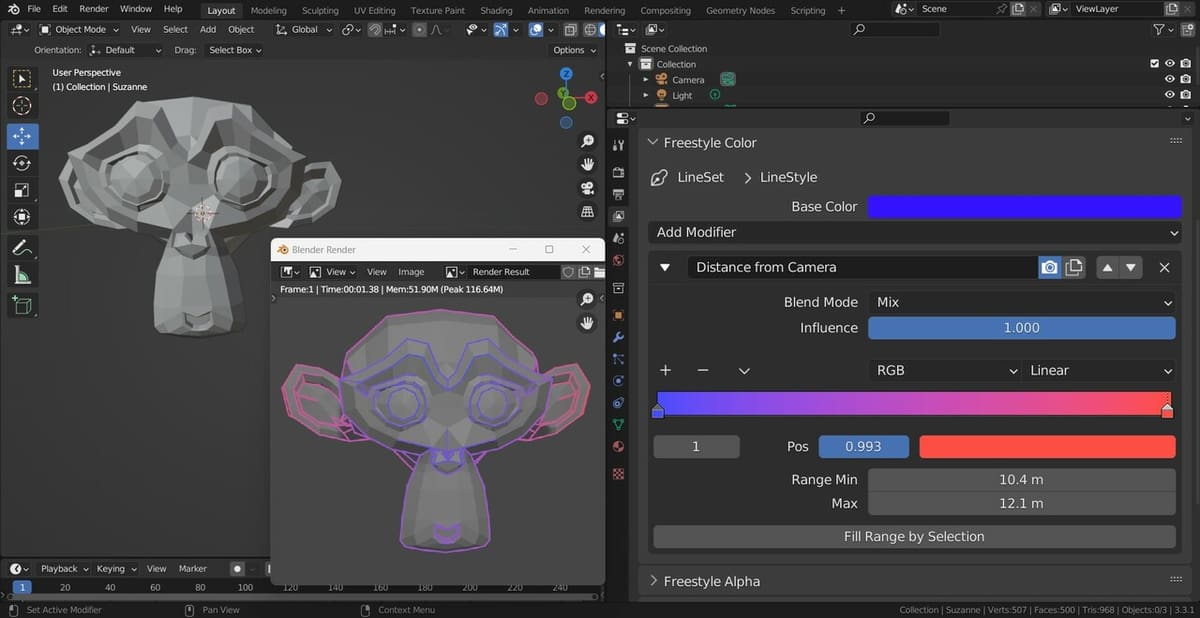Click the viewport pan hand icon
The width and height of the screenshot is (1200, 618).
(x=588, y=164)
